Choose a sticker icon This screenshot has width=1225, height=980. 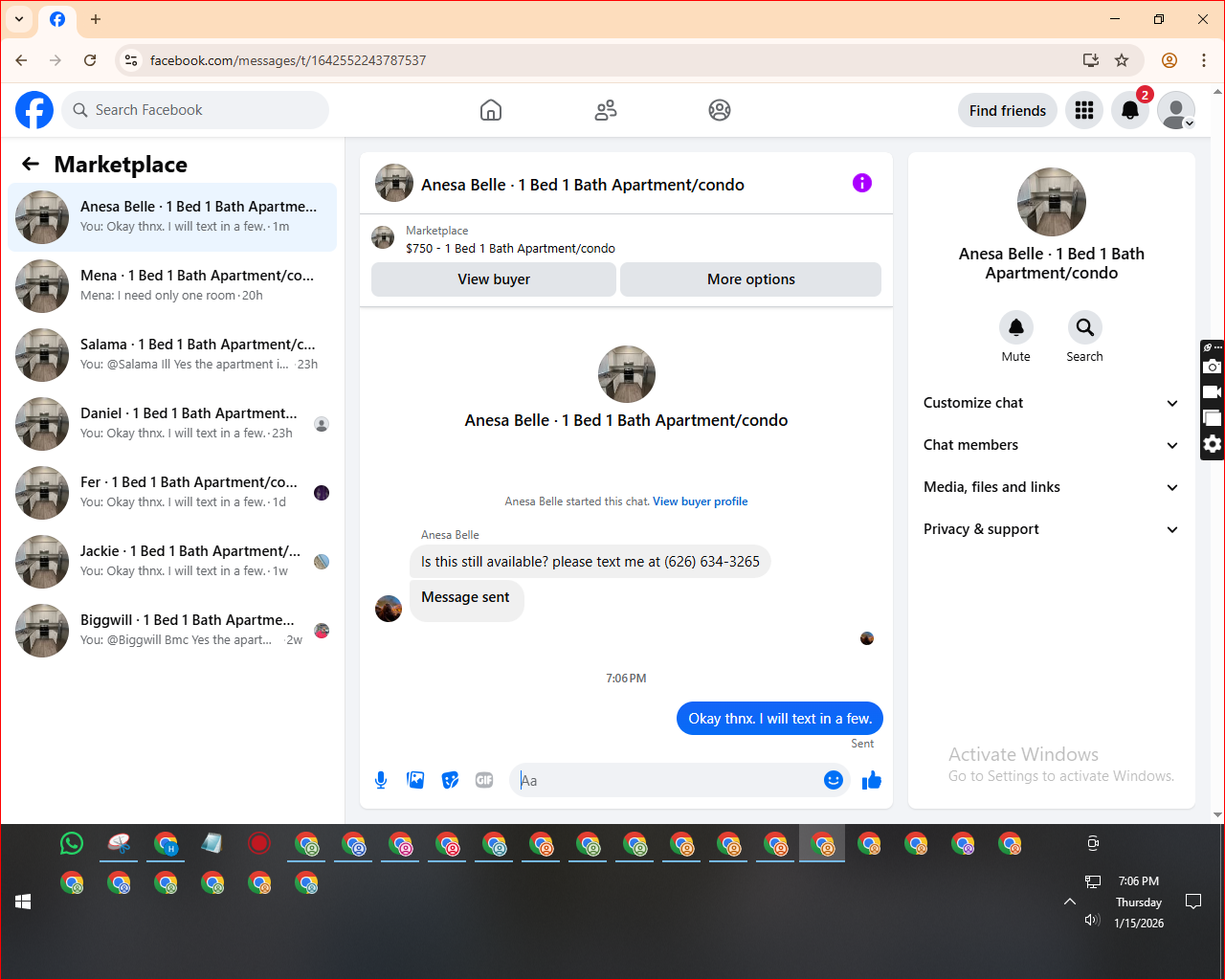point(450,780)
